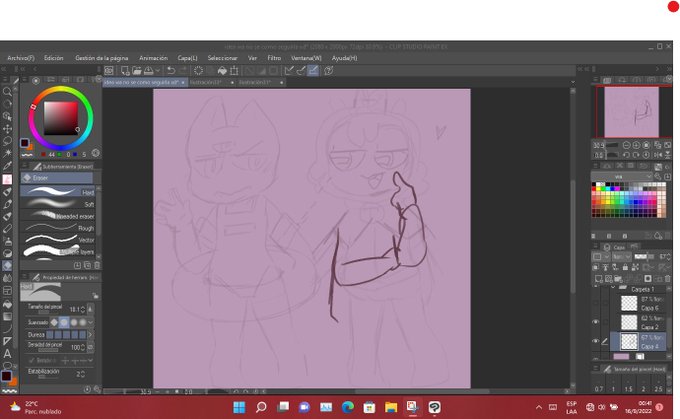
Task: Open the Animación menu
Action: pos(154,58)
